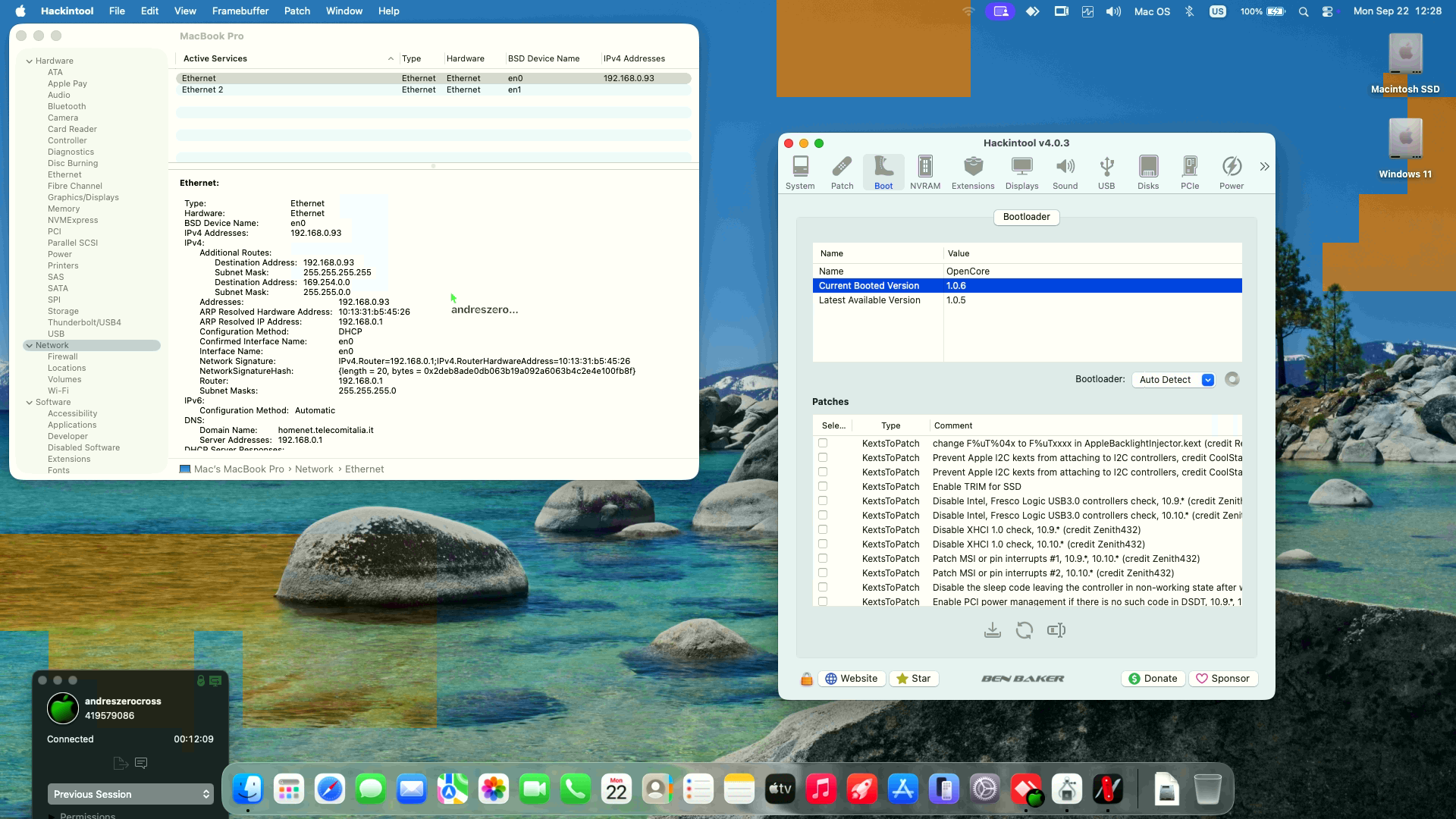
Task: Open the Sound toolbar icon
Action: pos(1065,172)
